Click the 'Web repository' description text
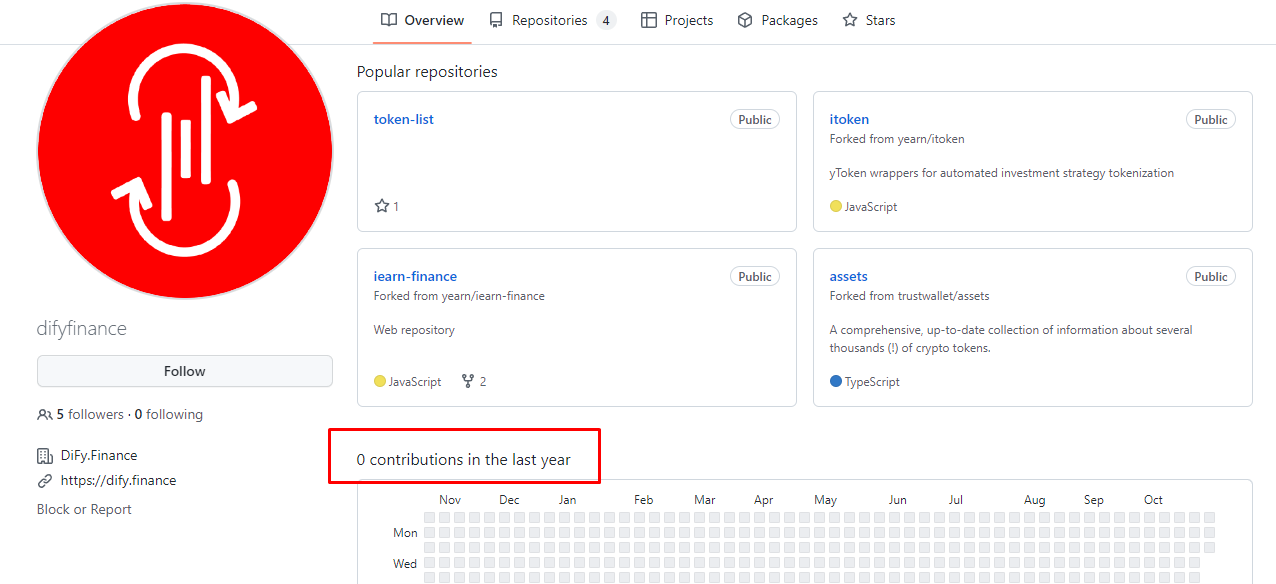The width and height of the screenshot is (1276, 584). point(414,329)
